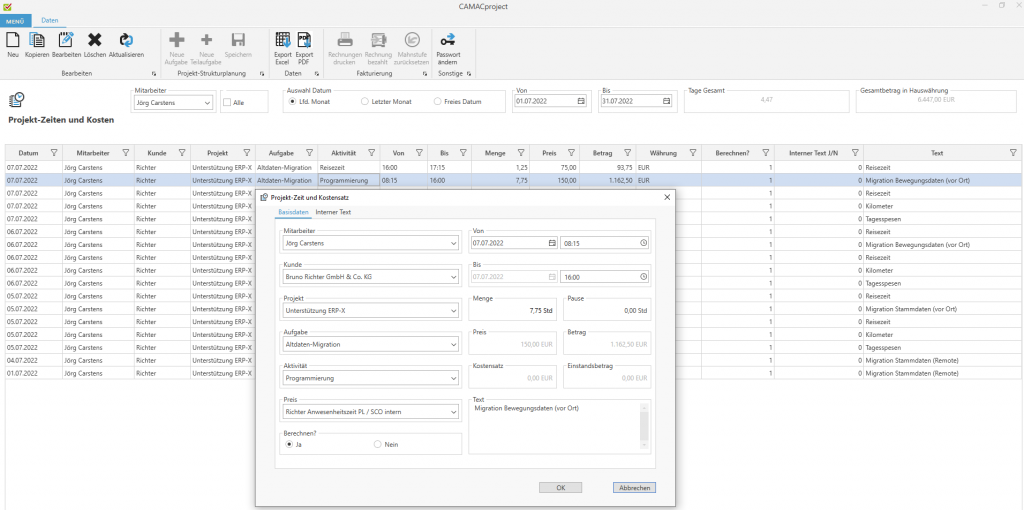Click clock icon of dialog Von time 08:15

coord(643,242)
